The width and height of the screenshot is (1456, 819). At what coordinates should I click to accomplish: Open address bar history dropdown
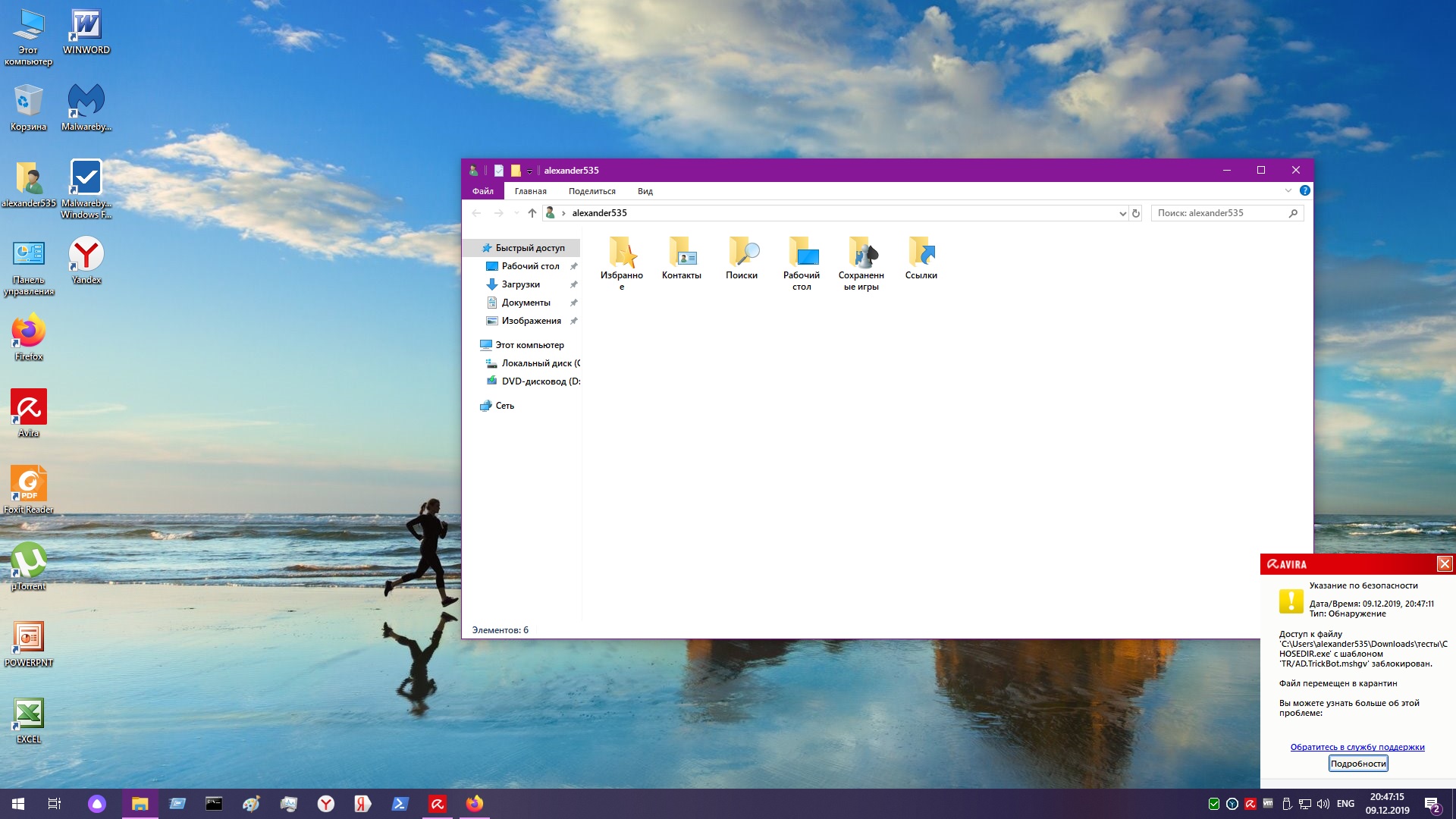1122,213
